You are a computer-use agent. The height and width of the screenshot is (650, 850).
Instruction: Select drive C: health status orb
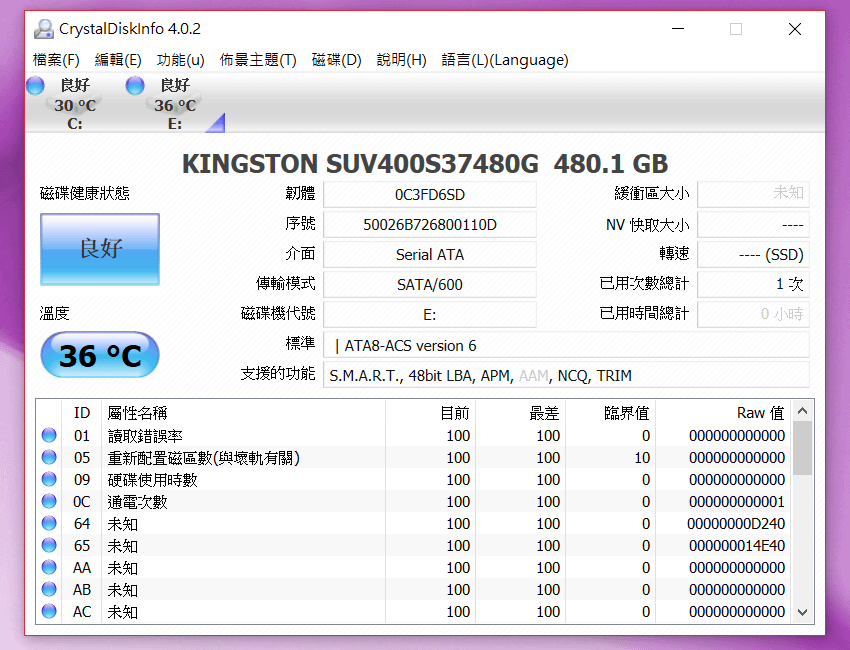click(35, 86)
